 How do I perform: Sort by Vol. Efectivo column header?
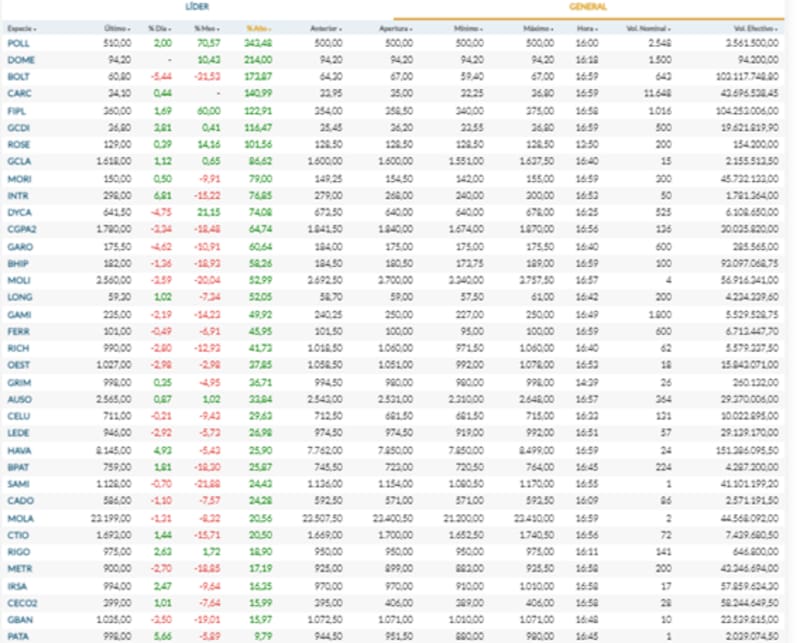coord(758,28)
